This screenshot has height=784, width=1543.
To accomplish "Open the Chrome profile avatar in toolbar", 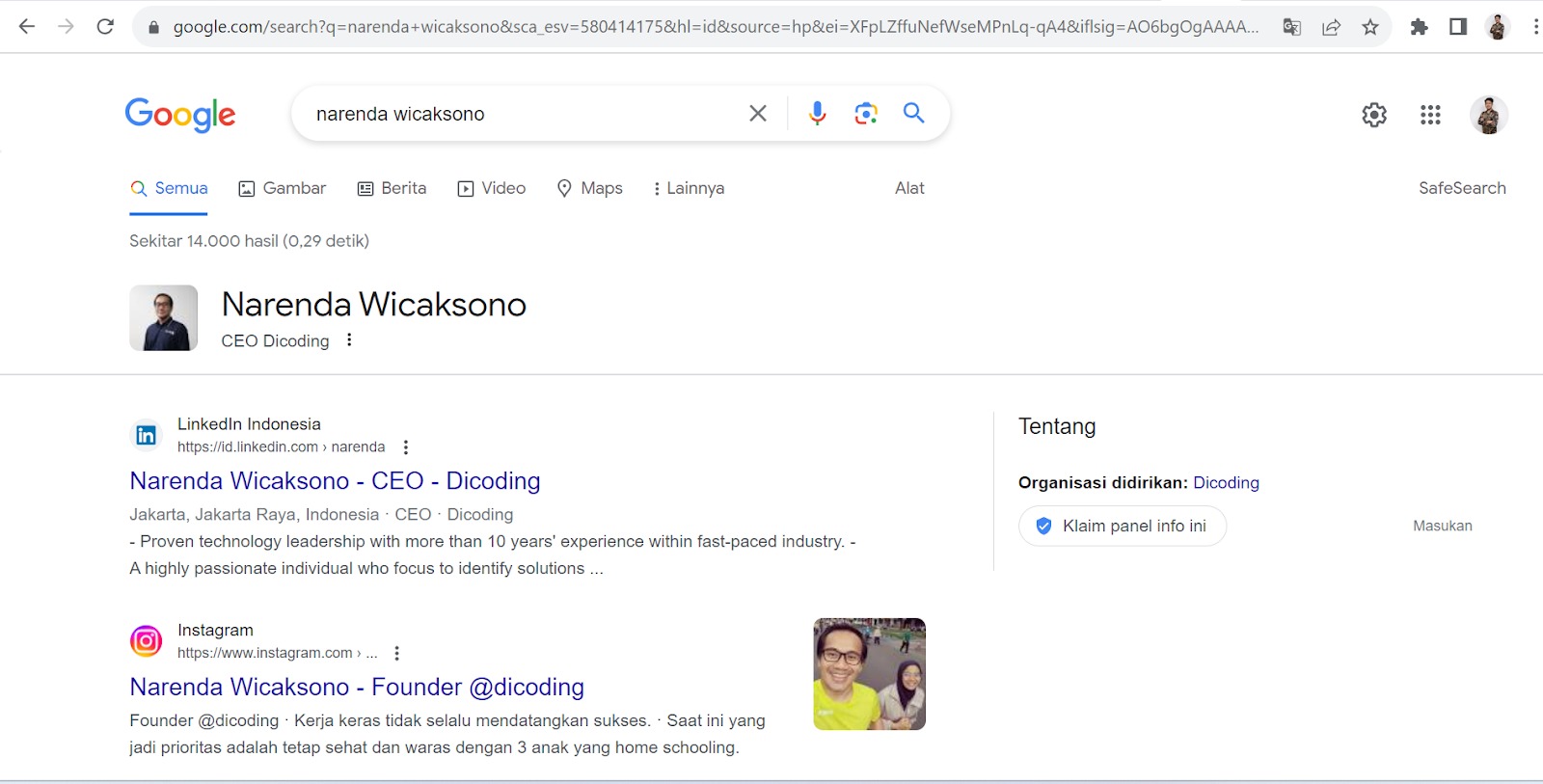I will pos(1498,27).
